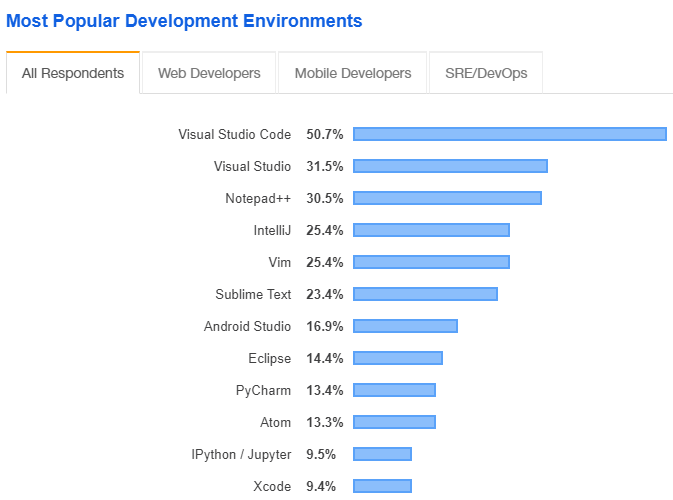Click the "23.4%" value
Viewport: 673px width, 500px height.
coord(324,294)
